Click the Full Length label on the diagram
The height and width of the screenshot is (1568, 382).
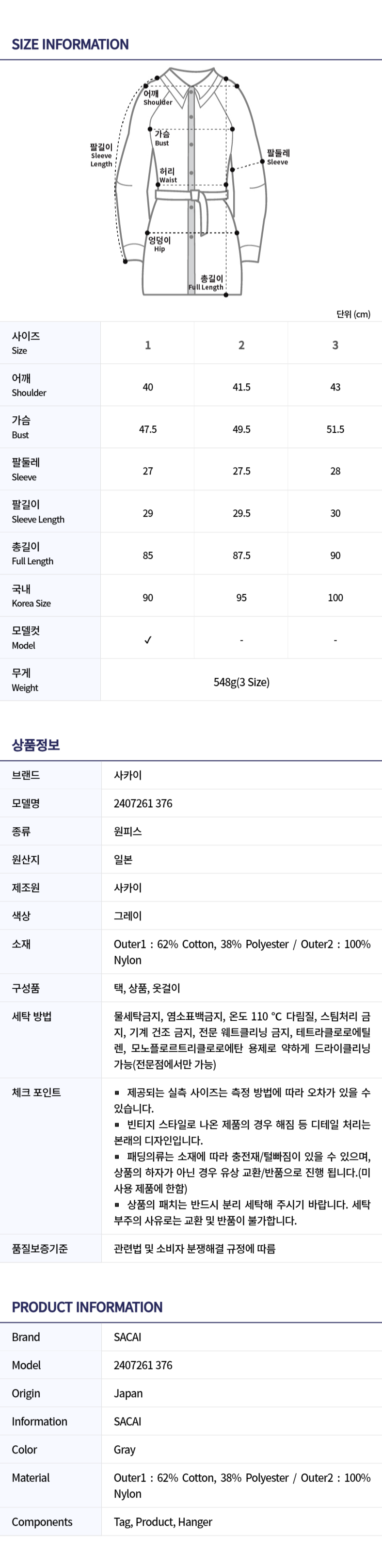pyautogui.click(x=206, y=283)
